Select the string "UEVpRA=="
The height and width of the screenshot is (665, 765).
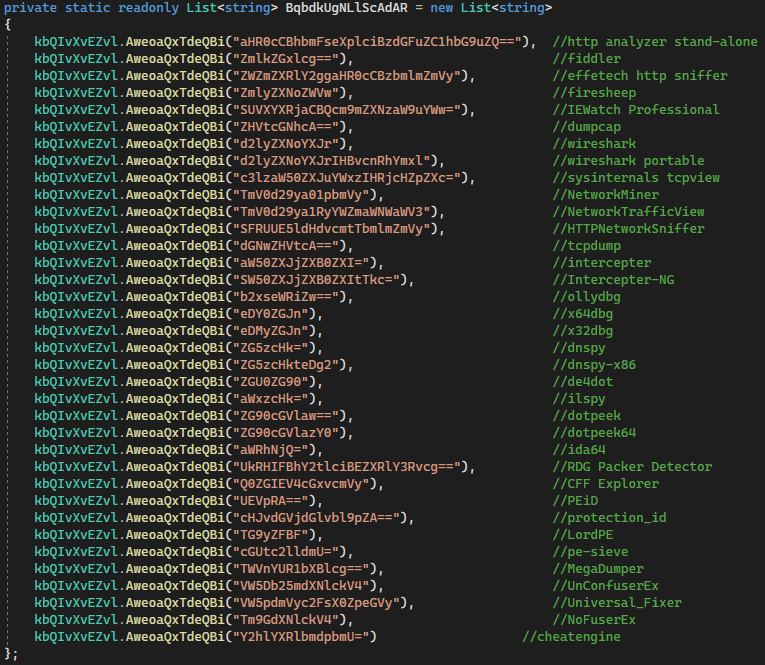click(x=271, y=501)
